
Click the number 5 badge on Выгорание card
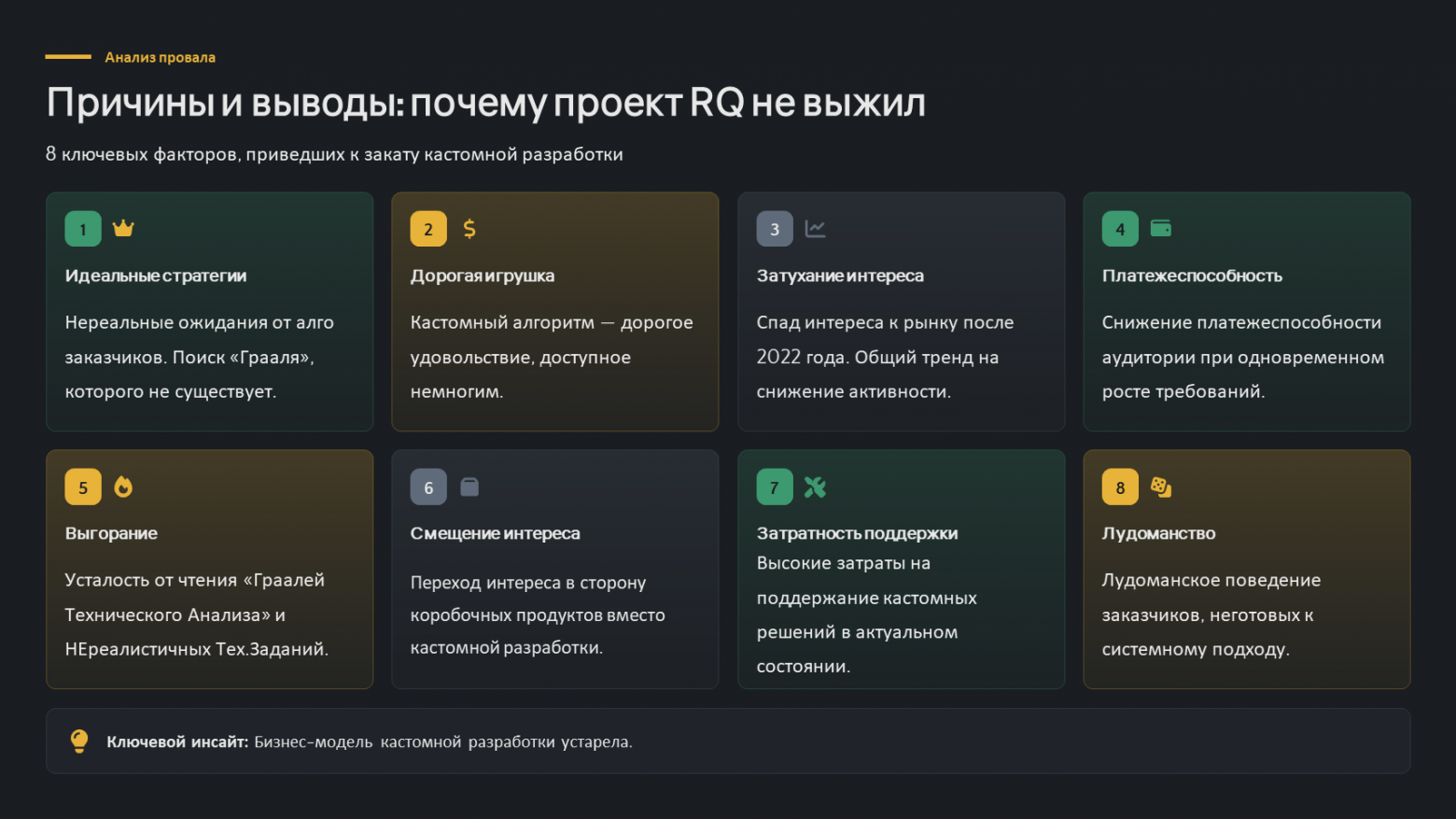[x=82, y=486]
